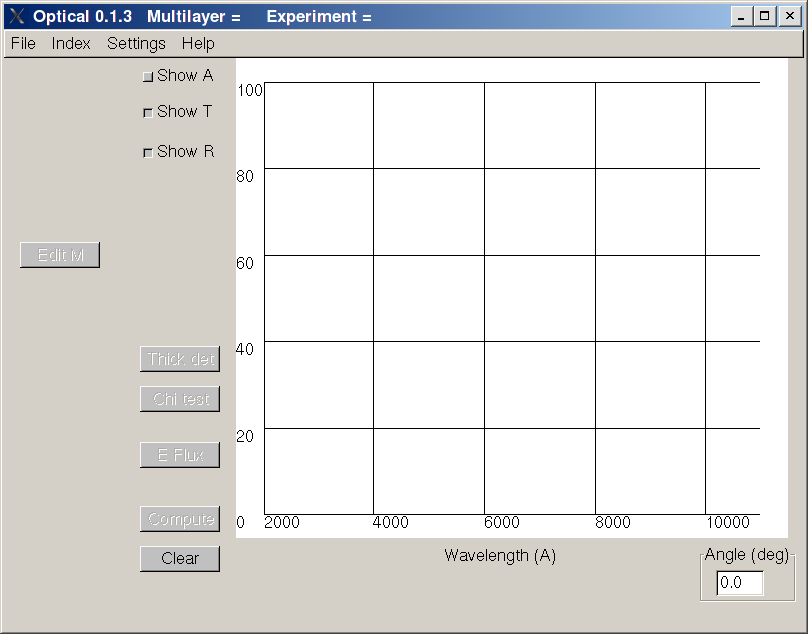Enable the Show A checkbox
The width and height of the screenshot is (808, 634).
(x=148, y=77)
